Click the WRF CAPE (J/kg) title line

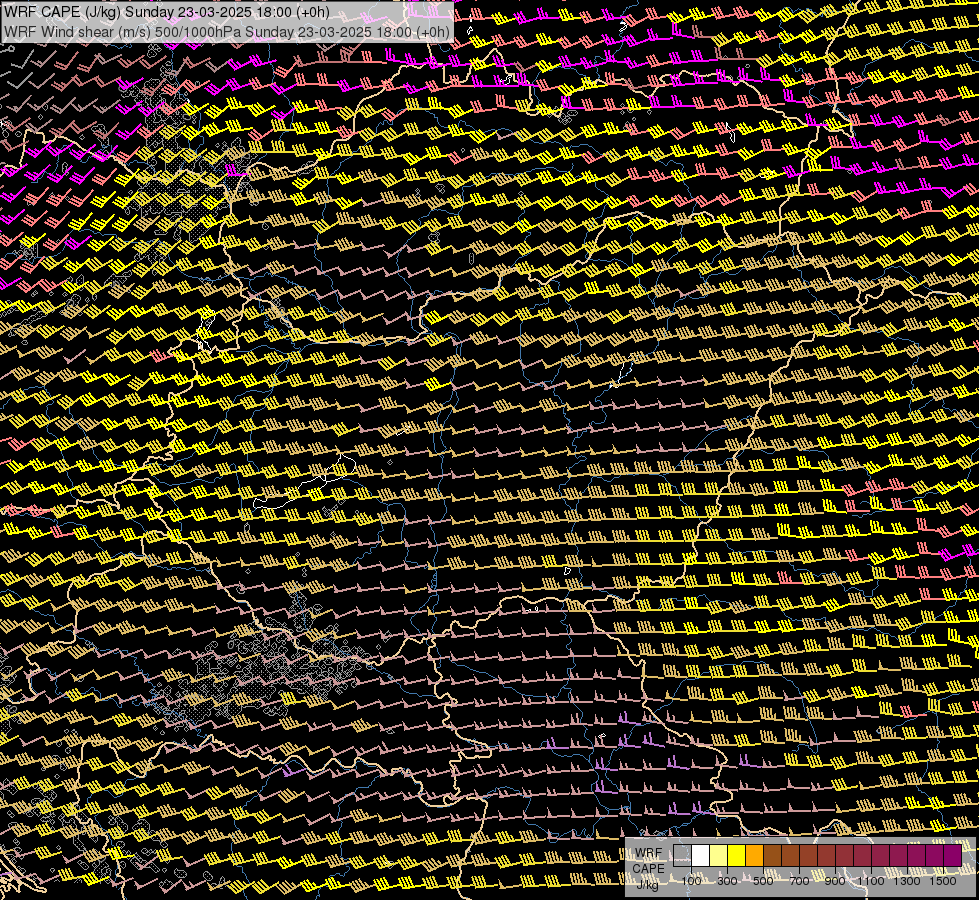[167, 12]
